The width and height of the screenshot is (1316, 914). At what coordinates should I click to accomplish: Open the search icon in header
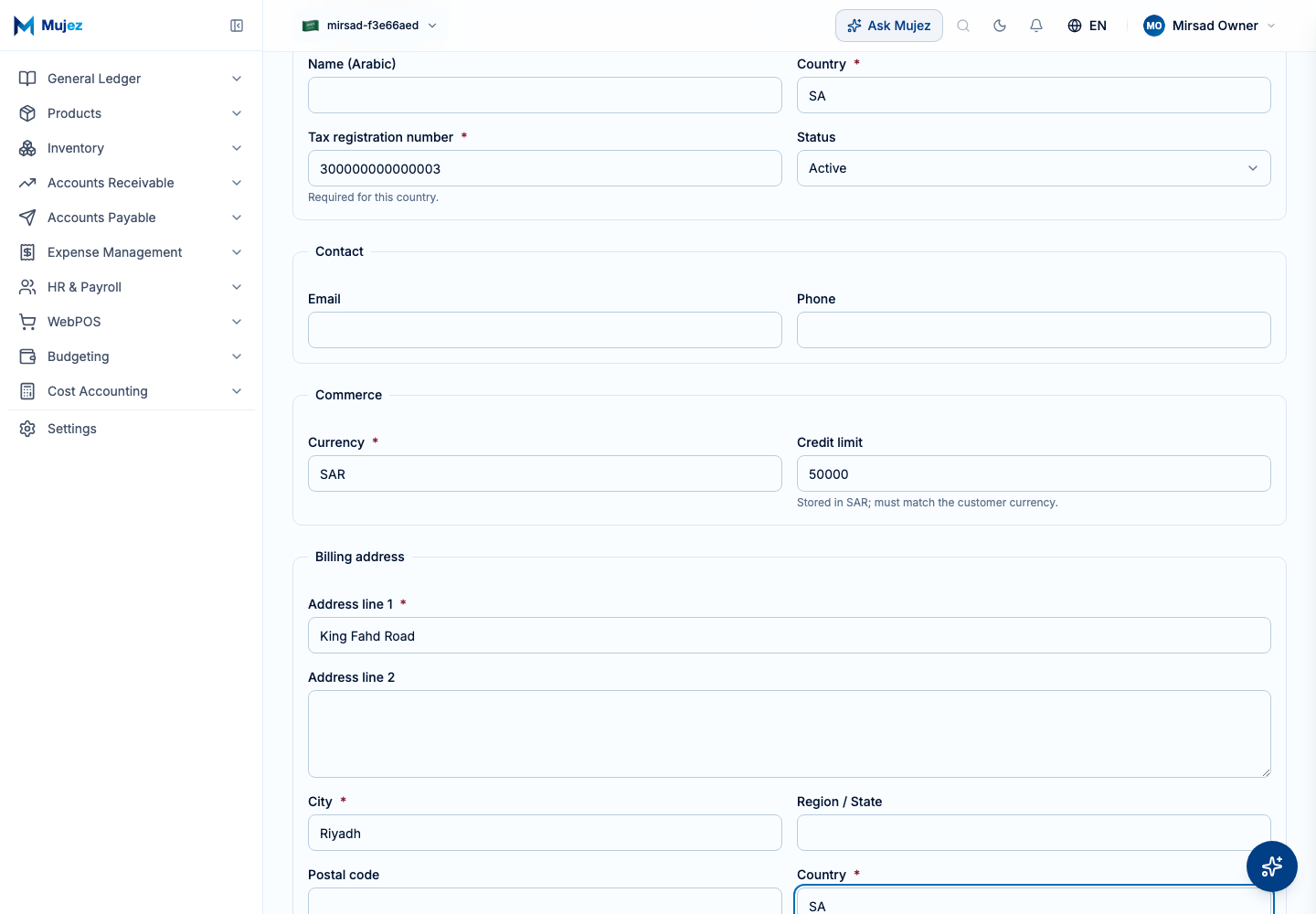pos(963,26)
